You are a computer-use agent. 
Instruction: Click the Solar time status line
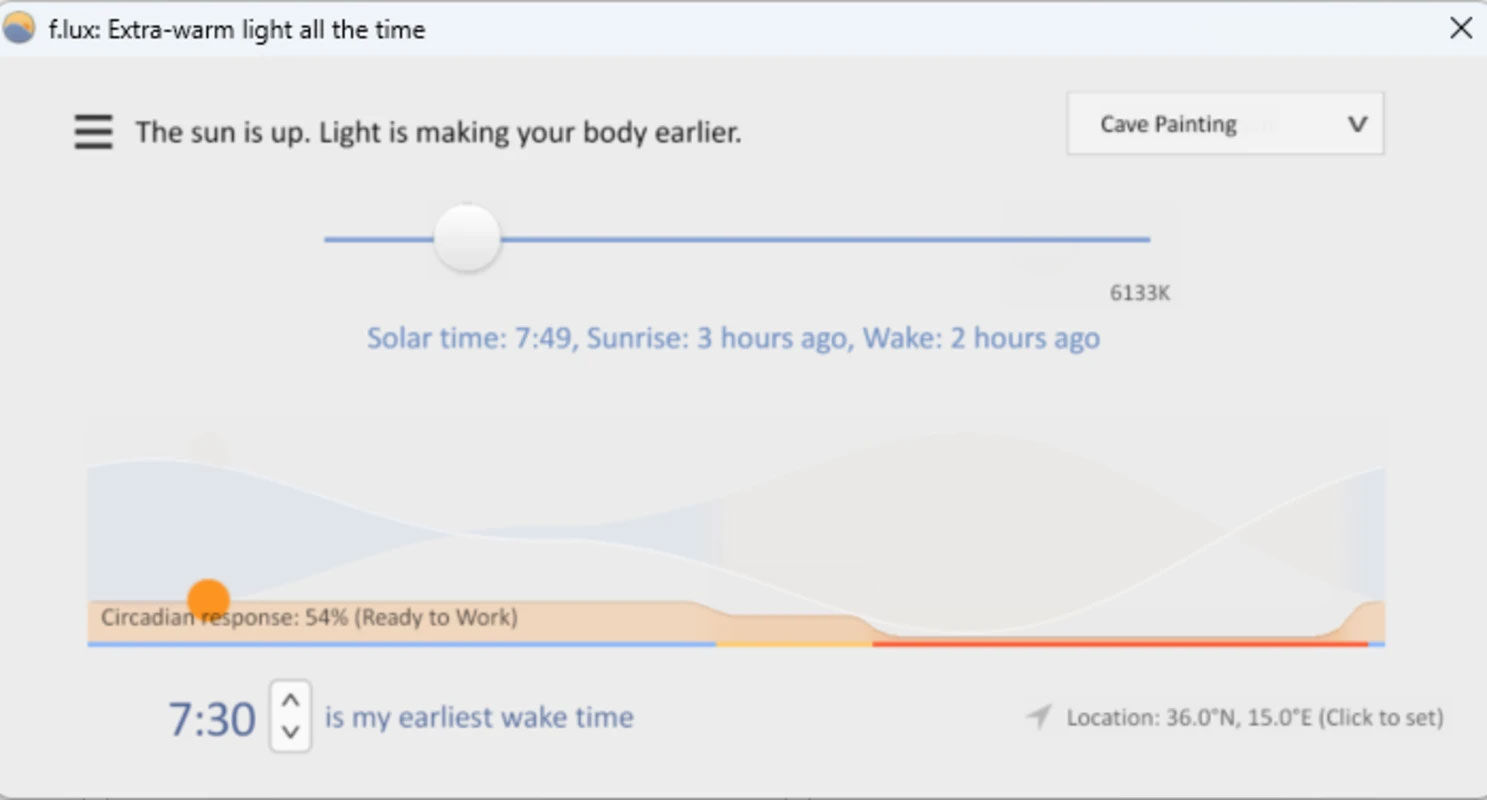(x=733, y=338)
